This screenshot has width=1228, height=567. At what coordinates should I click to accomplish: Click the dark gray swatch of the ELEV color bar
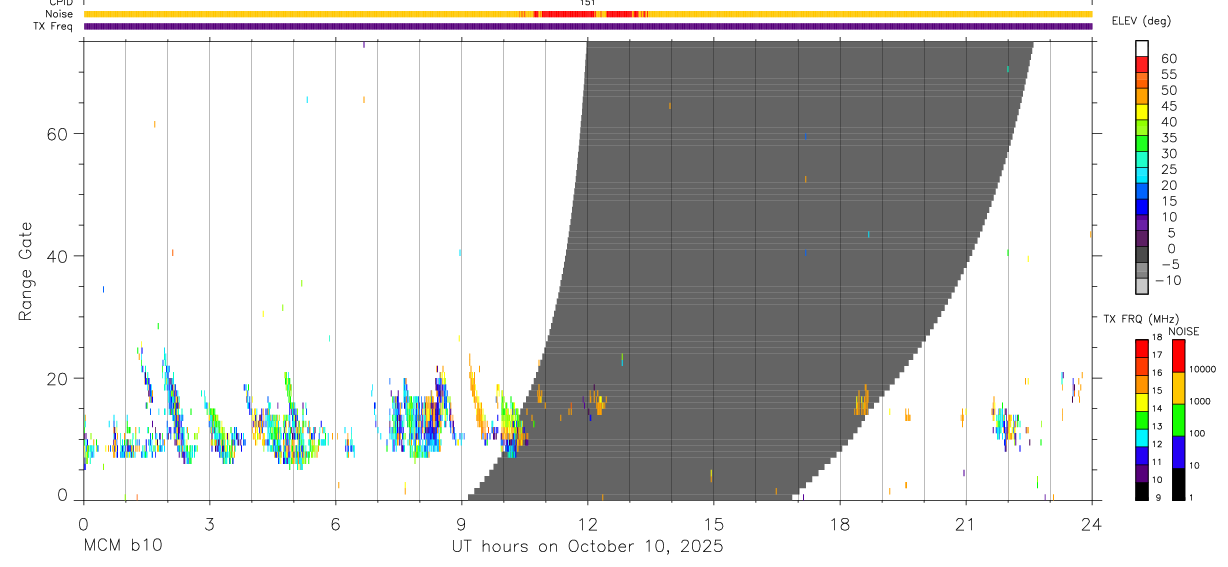(x=1141, y=254)
